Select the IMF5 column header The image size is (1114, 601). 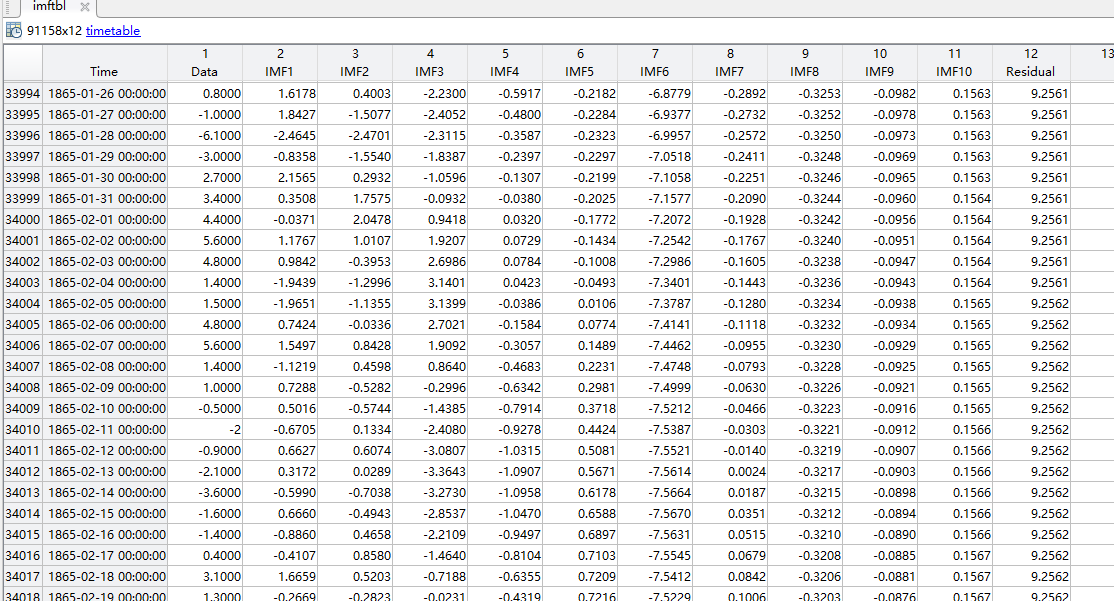click(x=580, y=71)
